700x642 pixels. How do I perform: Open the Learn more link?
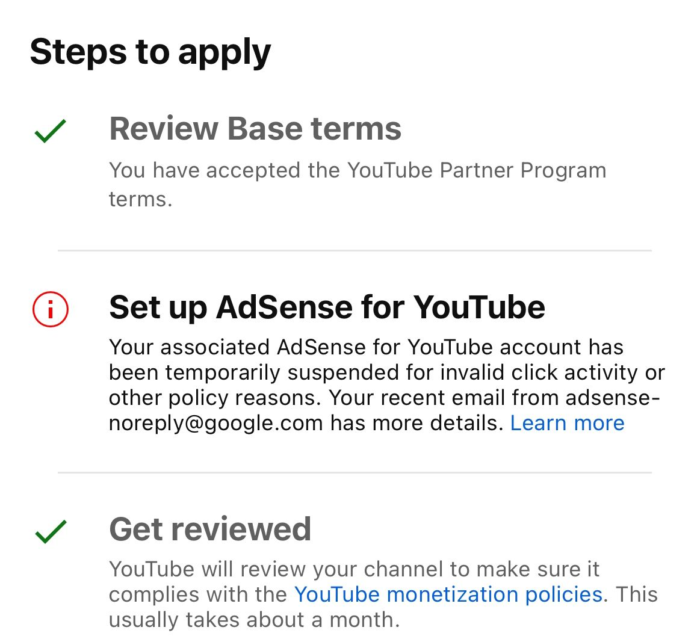567,423
